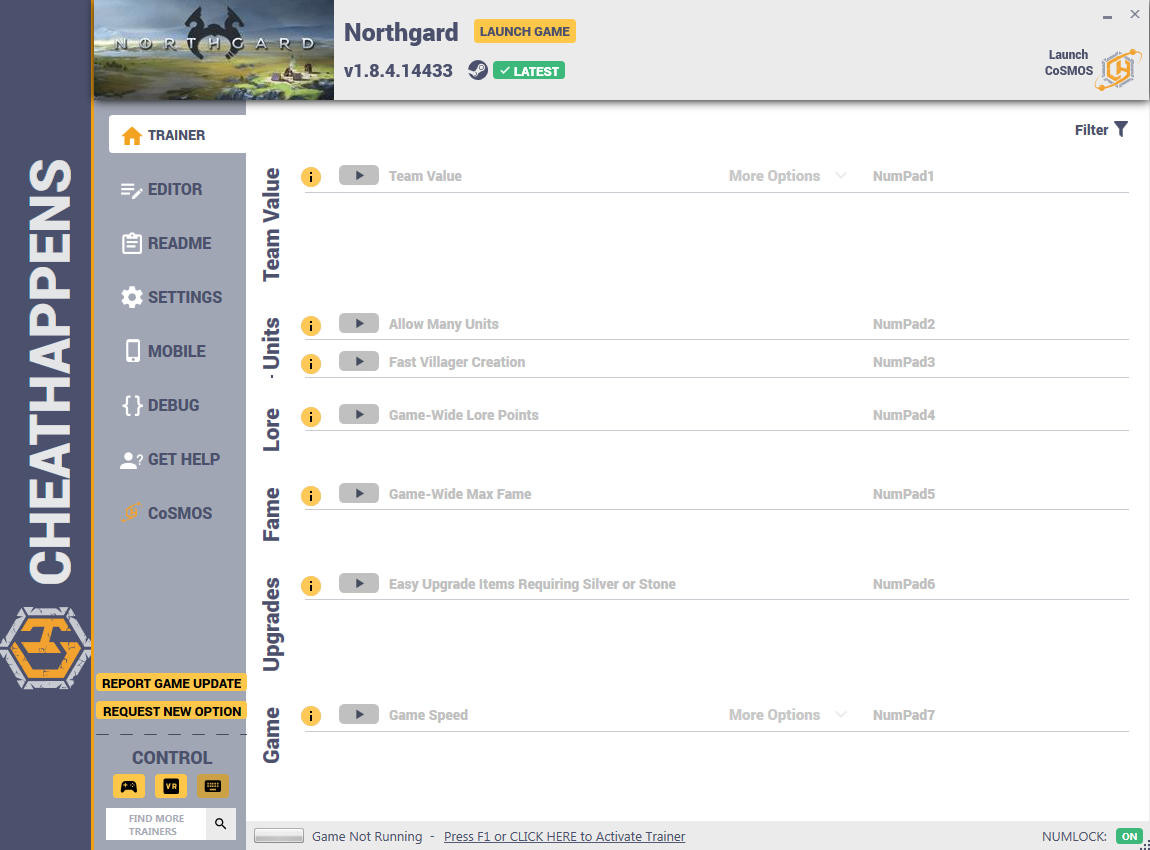Activate the Team Value cheat toggle
This screenshot has width=1150, height=850.
tap(359, 175)
